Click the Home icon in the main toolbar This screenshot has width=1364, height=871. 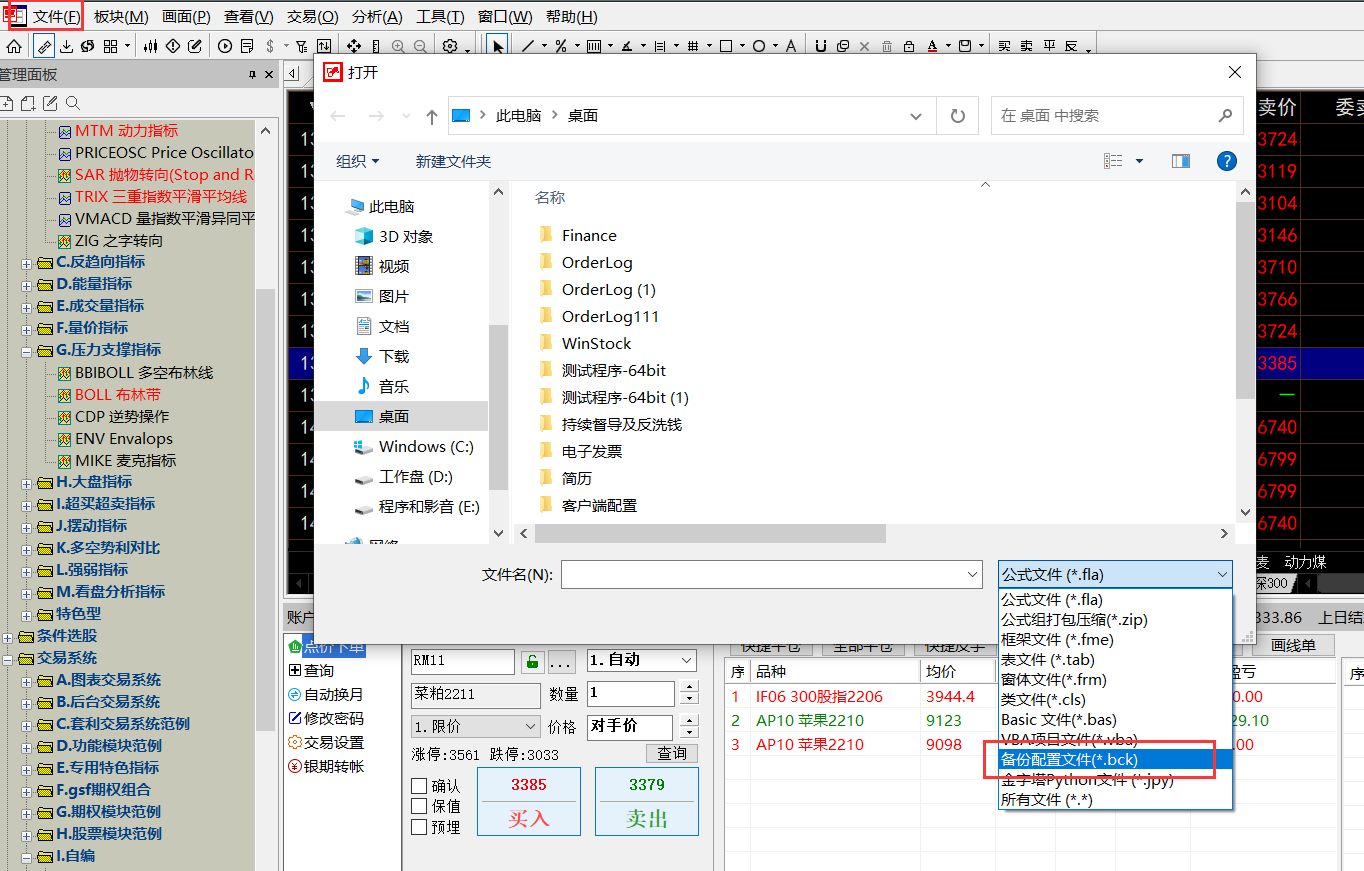pyautogui.click(x=14, y=46)
